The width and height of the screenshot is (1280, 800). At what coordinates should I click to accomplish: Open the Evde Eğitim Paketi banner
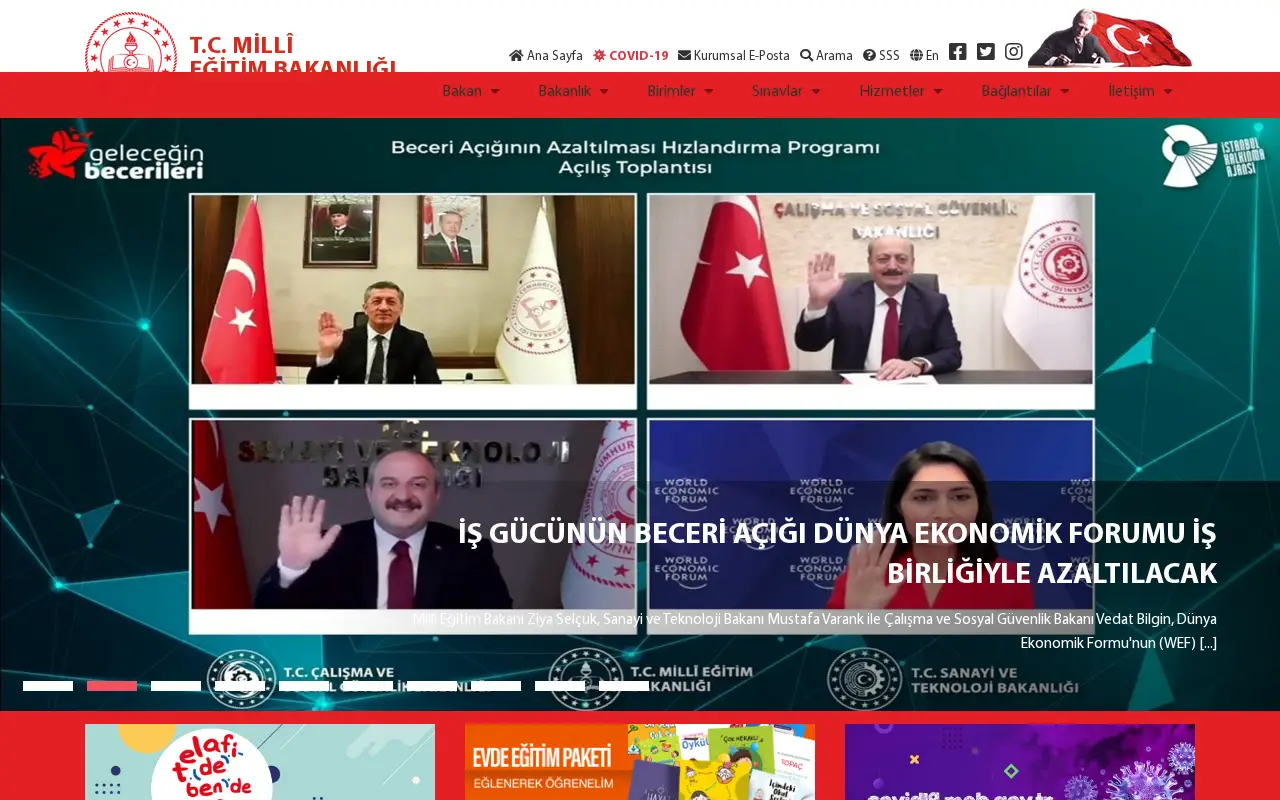640,762
